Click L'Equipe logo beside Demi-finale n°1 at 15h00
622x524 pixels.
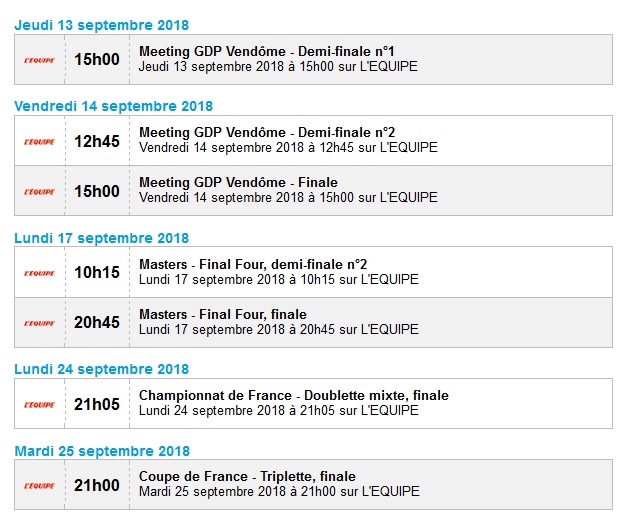coord(40,60)
